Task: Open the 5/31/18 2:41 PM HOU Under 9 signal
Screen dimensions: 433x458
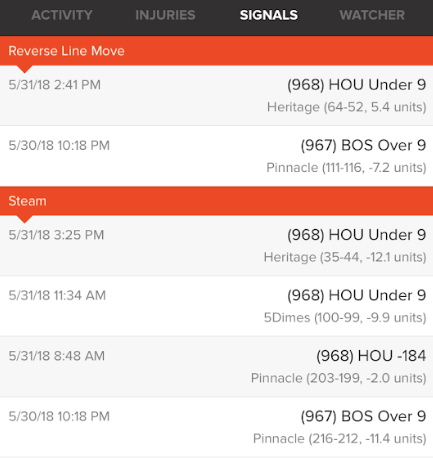Action: pyautogui.click(x=216, y=96)
